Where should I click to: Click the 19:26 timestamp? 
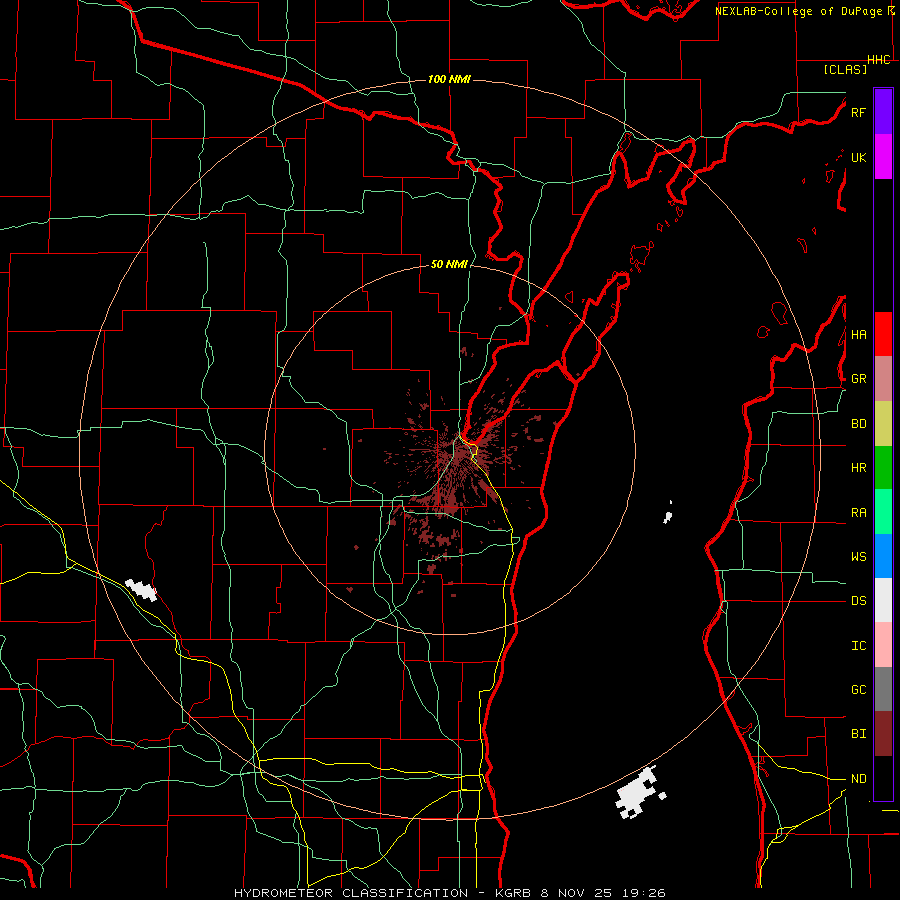click(x=643, y=893)
